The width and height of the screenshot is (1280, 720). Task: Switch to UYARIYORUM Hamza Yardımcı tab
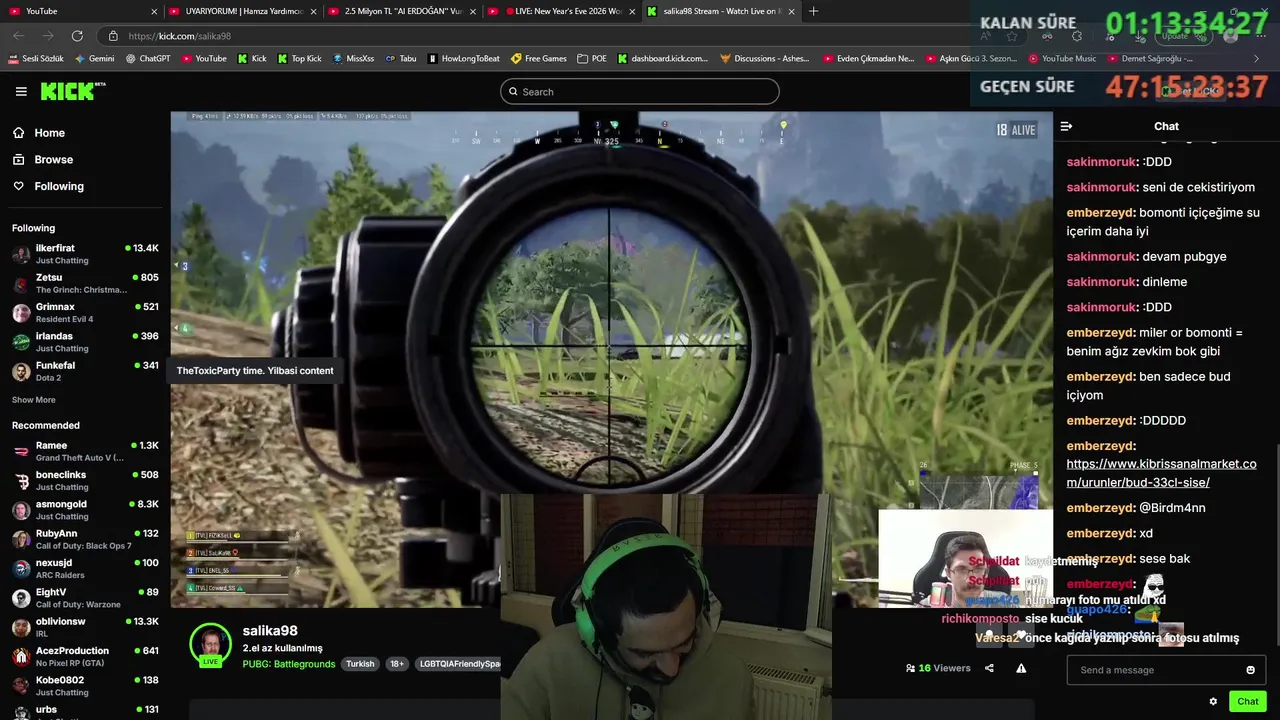coord(243,11)
